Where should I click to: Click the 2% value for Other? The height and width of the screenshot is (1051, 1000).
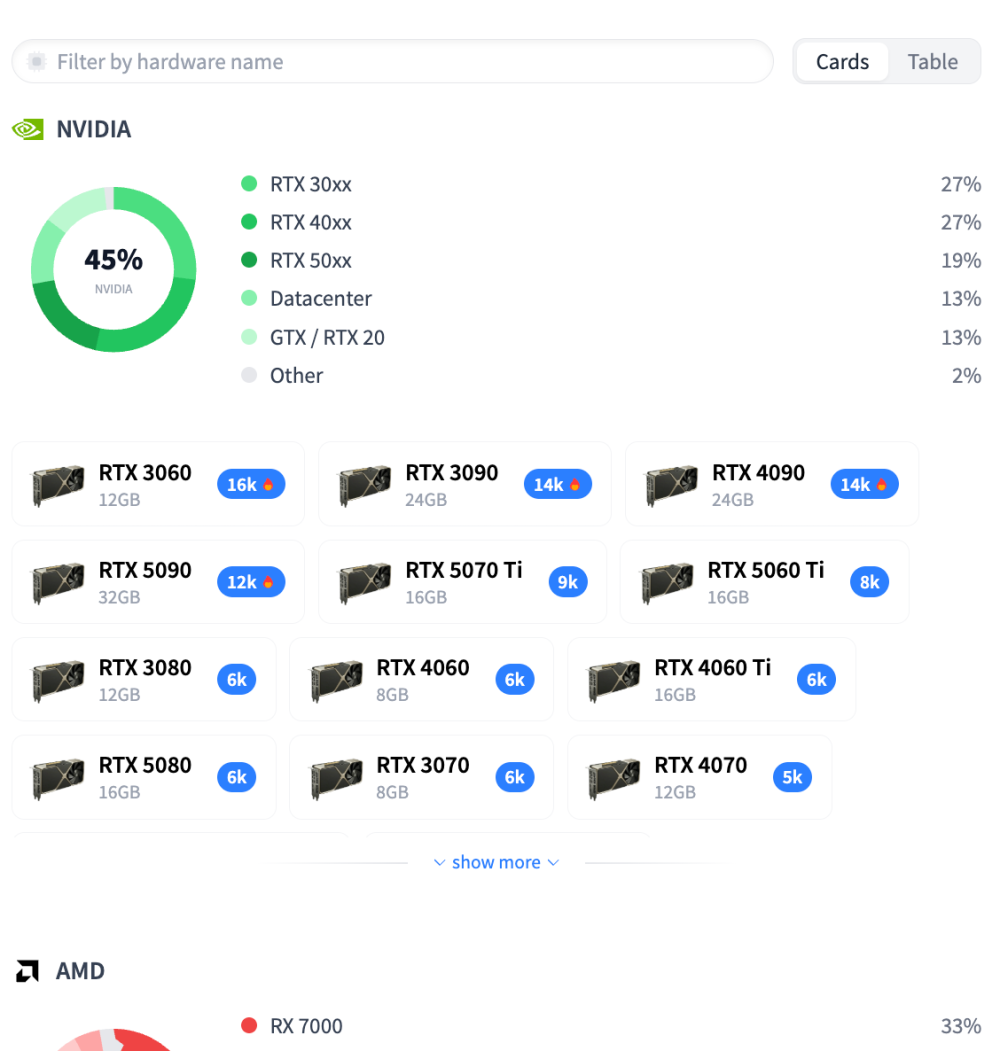(966, 375)
